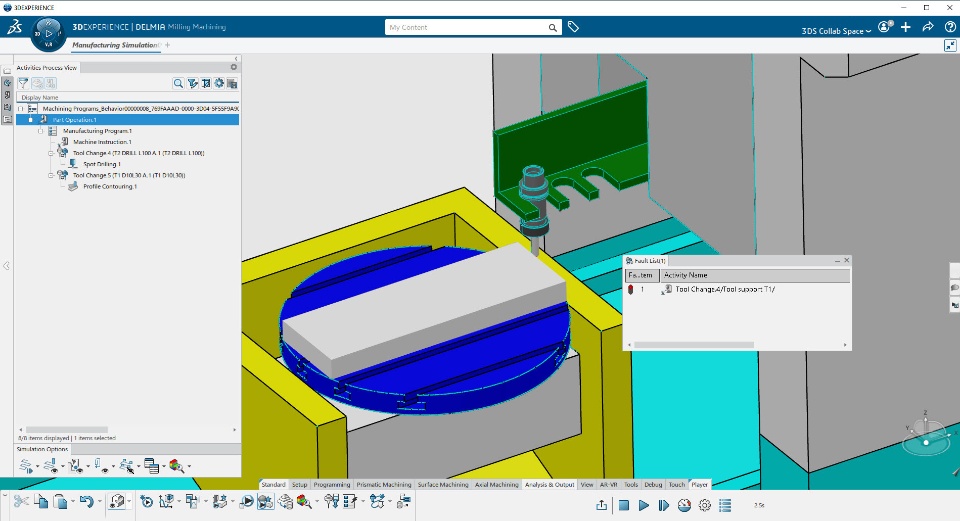Switch to the Analysis & Output tab
960x521 pixels.
pos(550,484)
